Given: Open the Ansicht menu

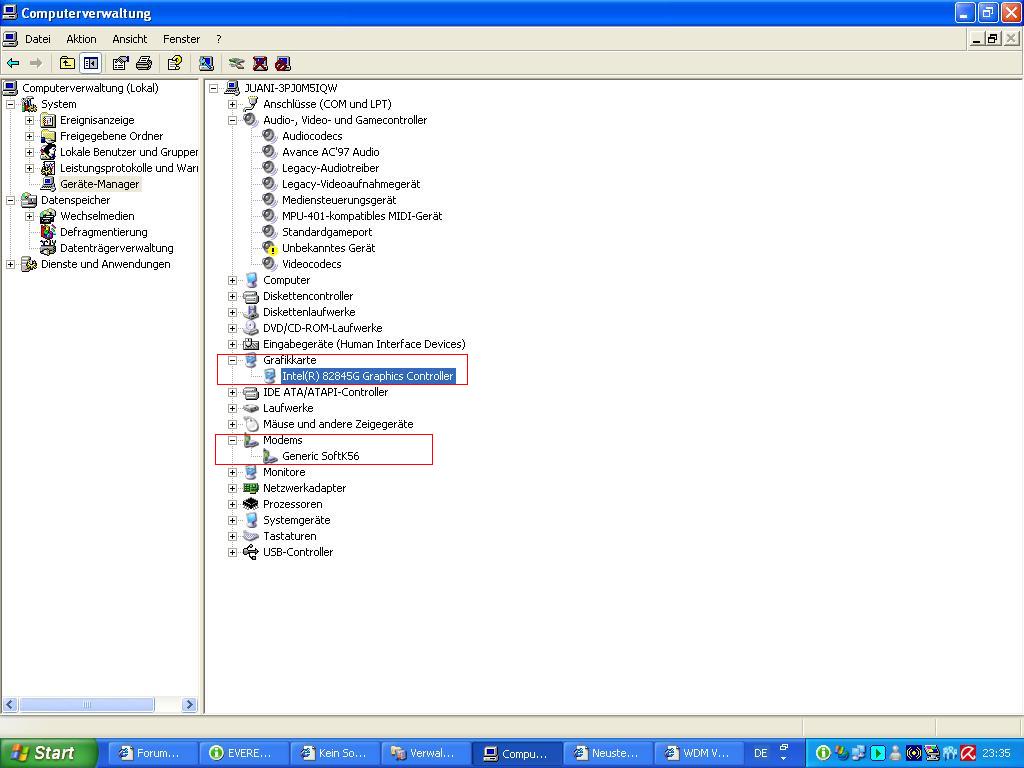Looking at the screenshot, I should [x=129, y=39].
